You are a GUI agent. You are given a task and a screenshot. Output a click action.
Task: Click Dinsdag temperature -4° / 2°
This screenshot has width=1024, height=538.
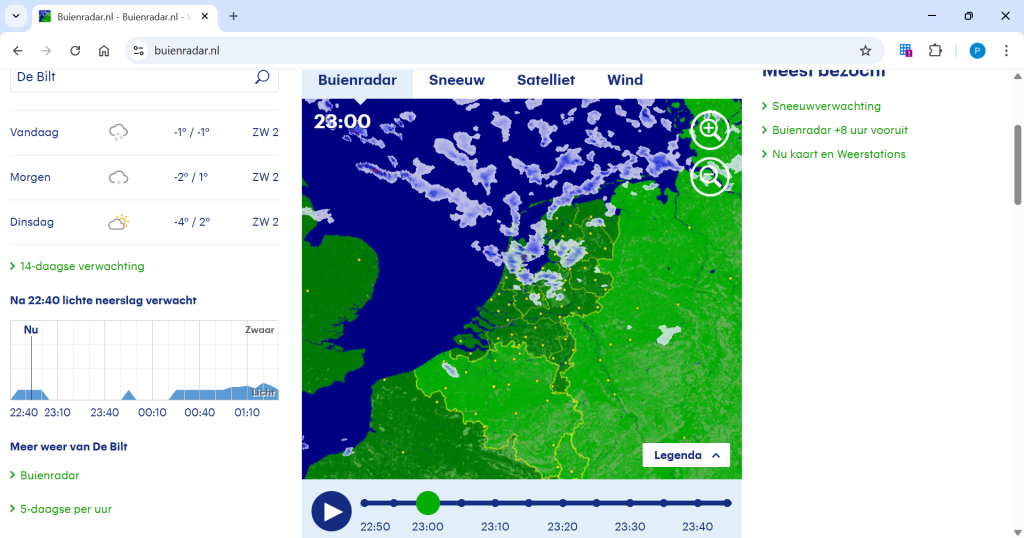click(192, 223)
